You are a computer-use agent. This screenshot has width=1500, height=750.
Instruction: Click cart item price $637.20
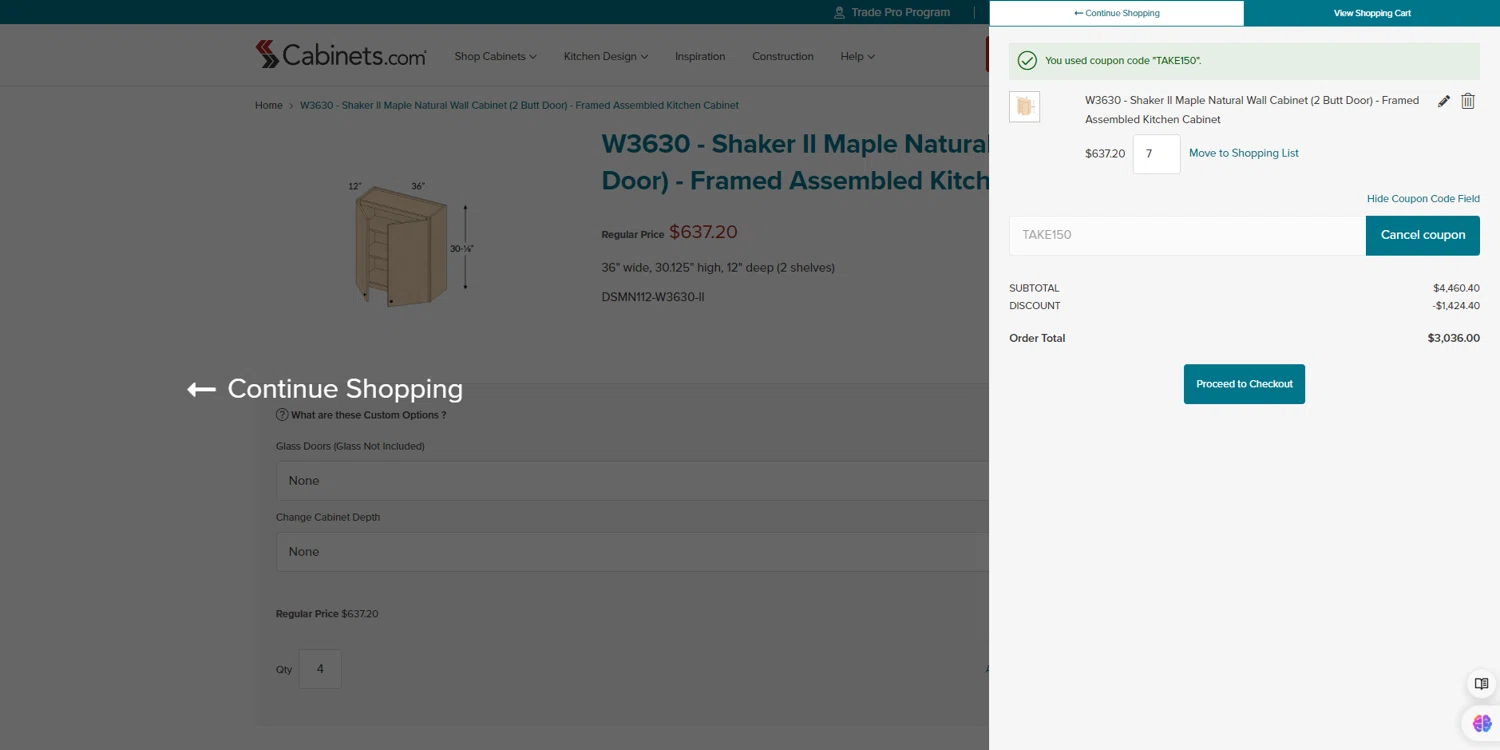pos(1105,154)
